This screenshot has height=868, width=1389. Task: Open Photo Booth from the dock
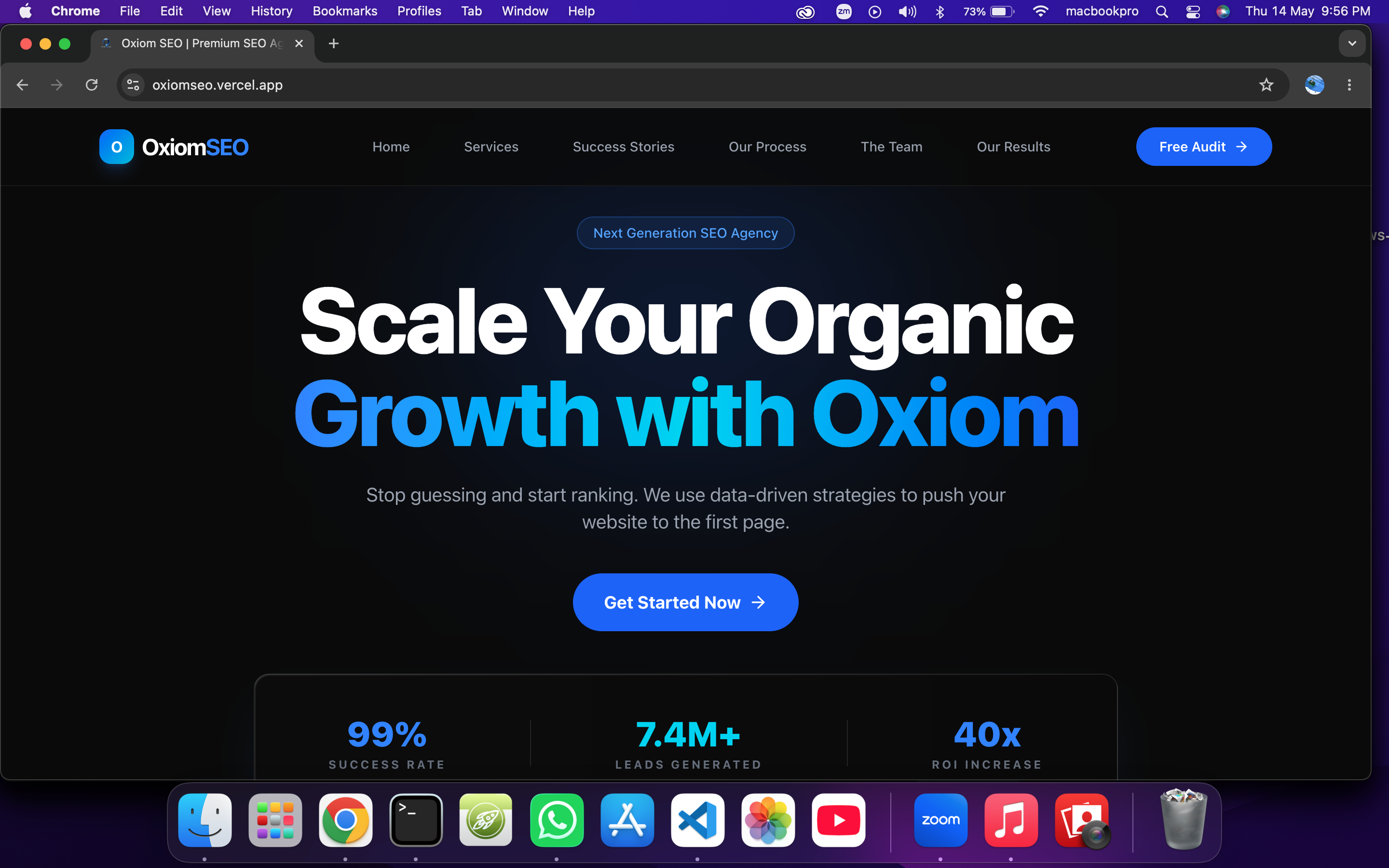click(1081, 820)
